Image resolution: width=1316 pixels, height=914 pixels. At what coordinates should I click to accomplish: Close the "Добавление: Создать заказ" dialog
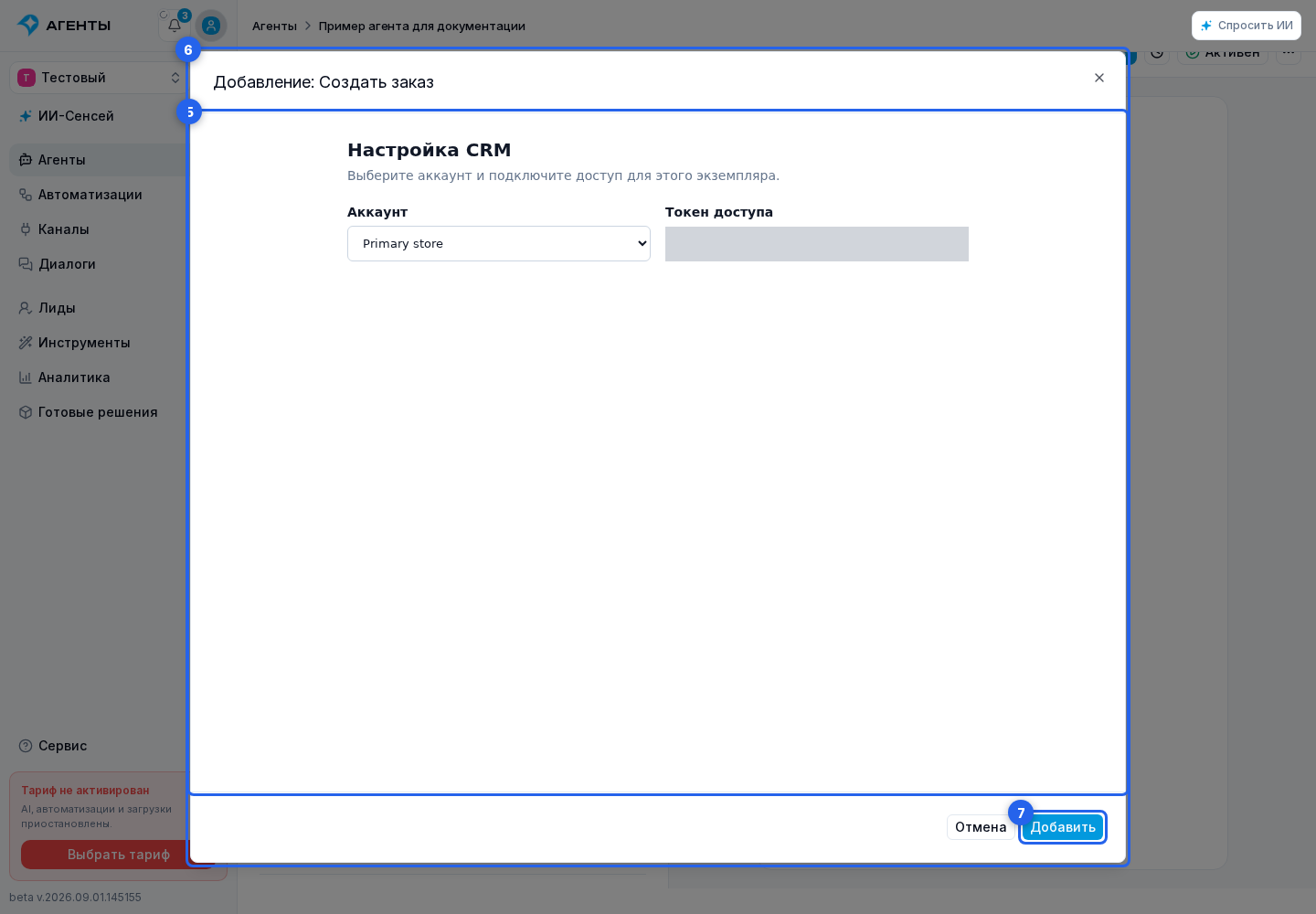(1099, 78)
